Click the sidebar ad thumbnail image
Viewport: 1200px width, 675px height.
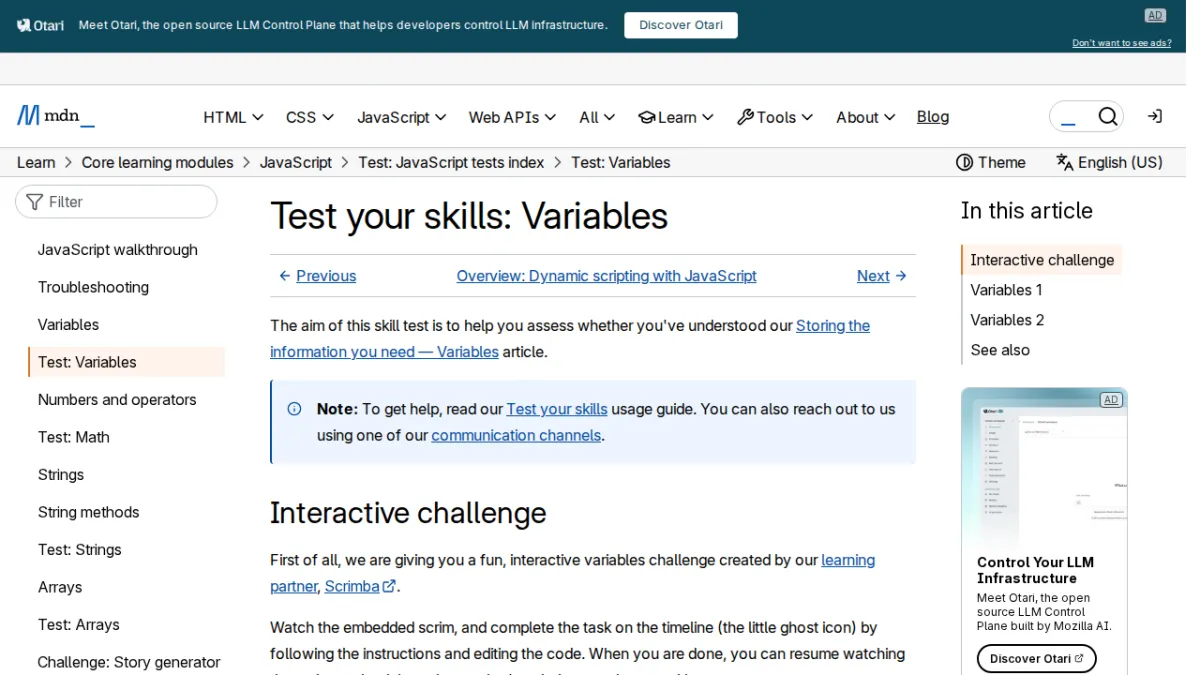[1044, 466]
